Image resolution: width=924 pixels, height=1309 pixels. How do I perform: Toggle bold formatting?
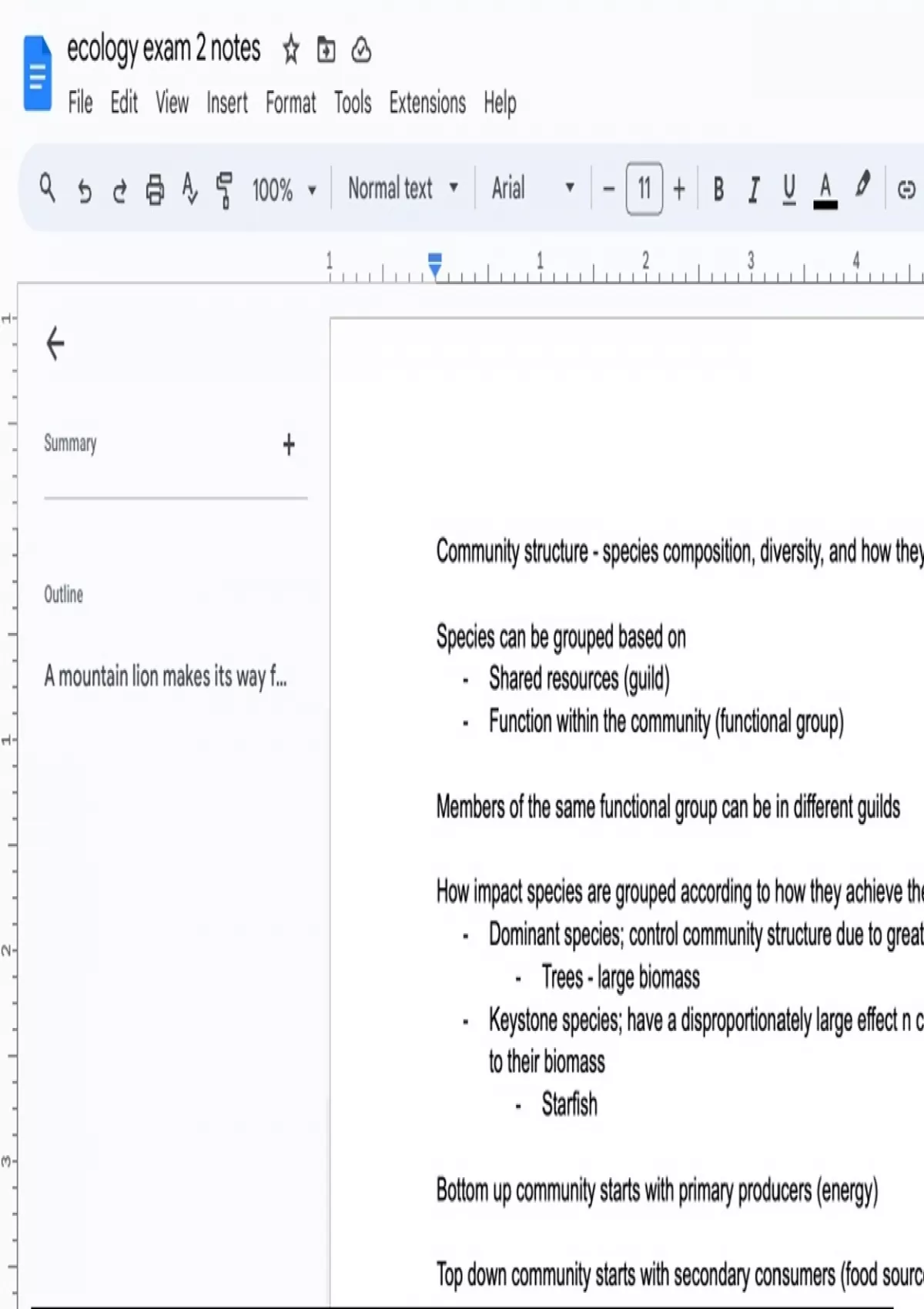click(x=718, y=189)
